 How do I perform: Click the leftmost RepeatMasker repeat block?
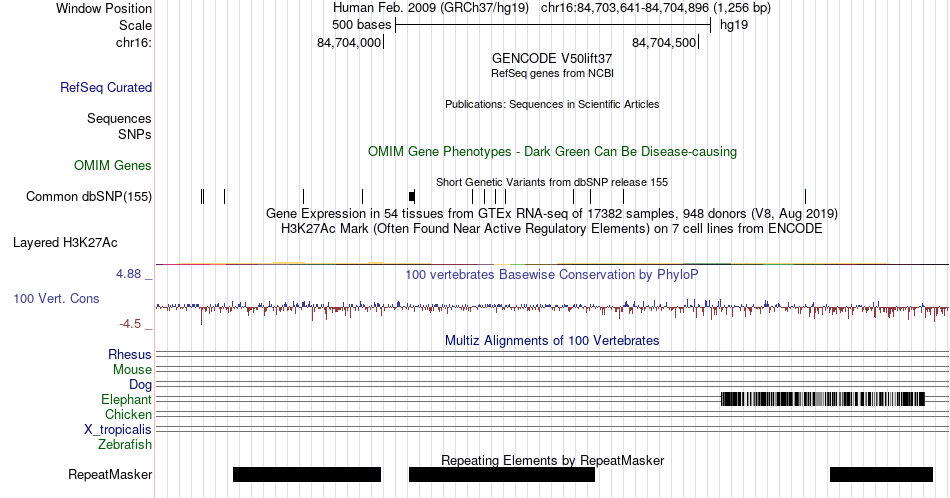[x=307, y=474]
